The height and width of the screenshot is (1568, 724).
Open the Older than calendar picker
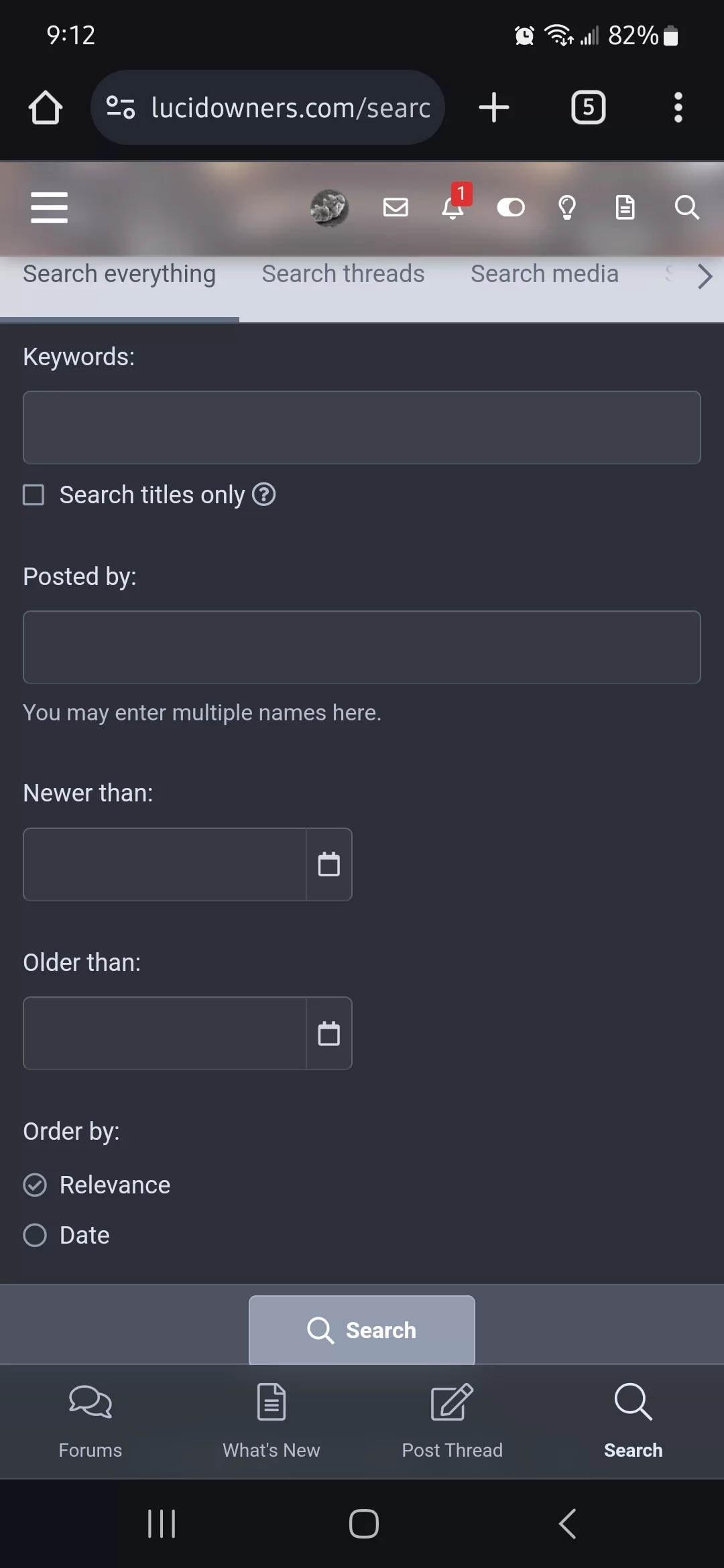tap(328, 1033)
